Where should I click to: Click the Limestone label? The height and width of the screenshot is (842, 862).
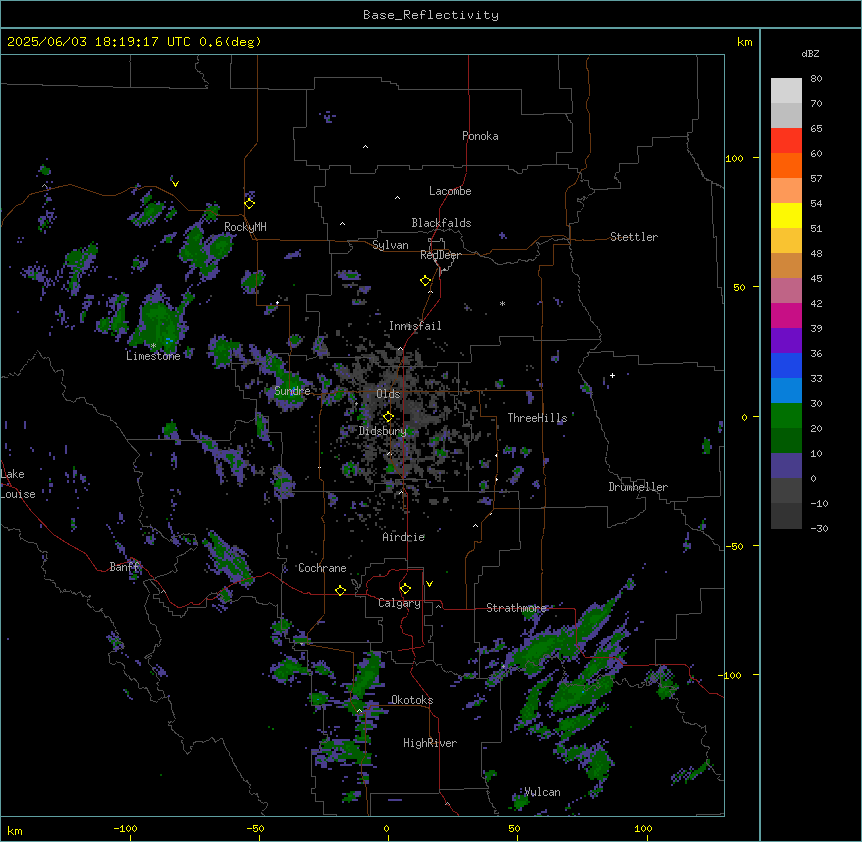[x=153, y=356]
